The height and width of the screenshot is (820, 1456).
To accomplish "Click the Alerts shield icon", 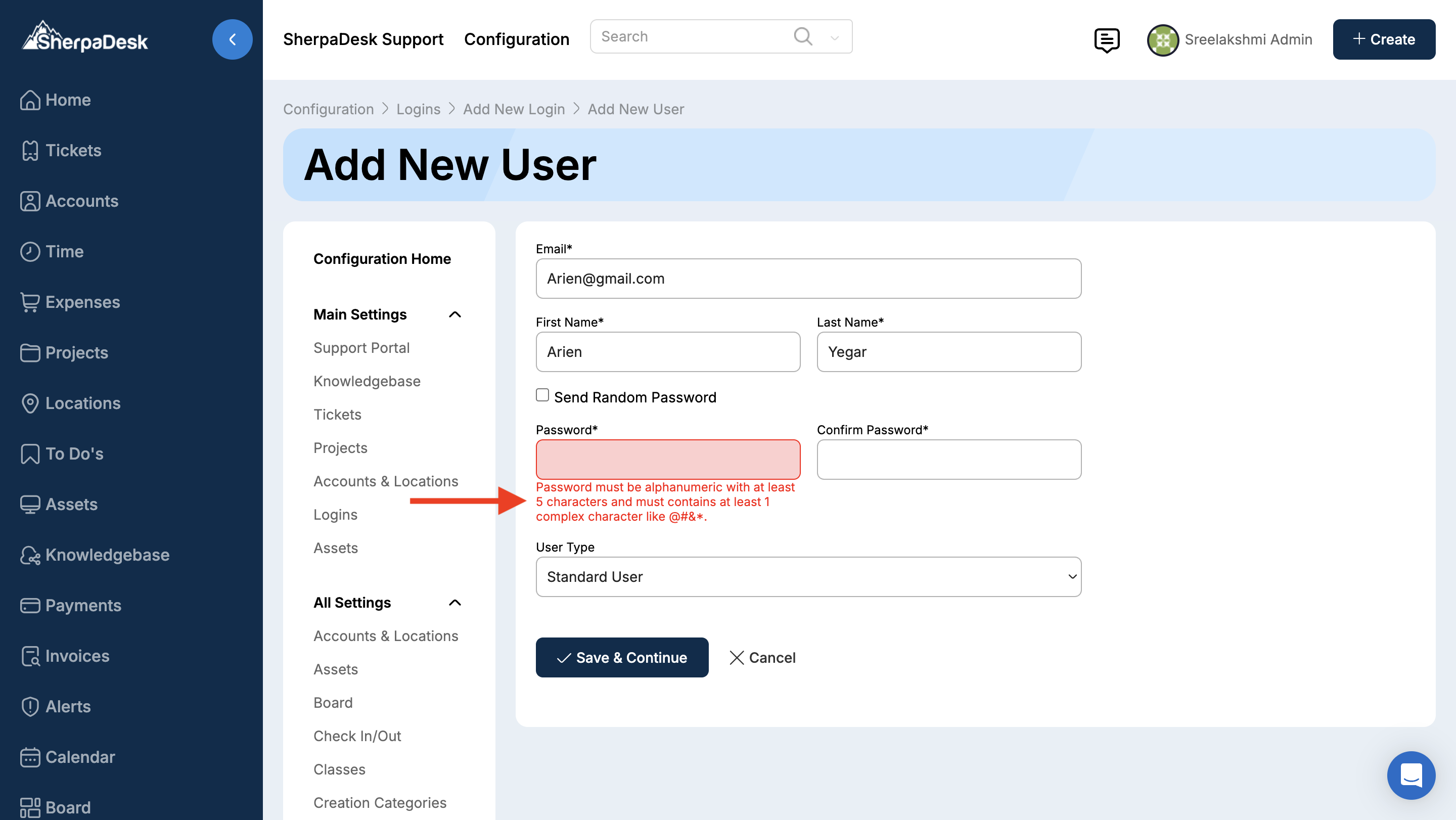I will point(30,706).
